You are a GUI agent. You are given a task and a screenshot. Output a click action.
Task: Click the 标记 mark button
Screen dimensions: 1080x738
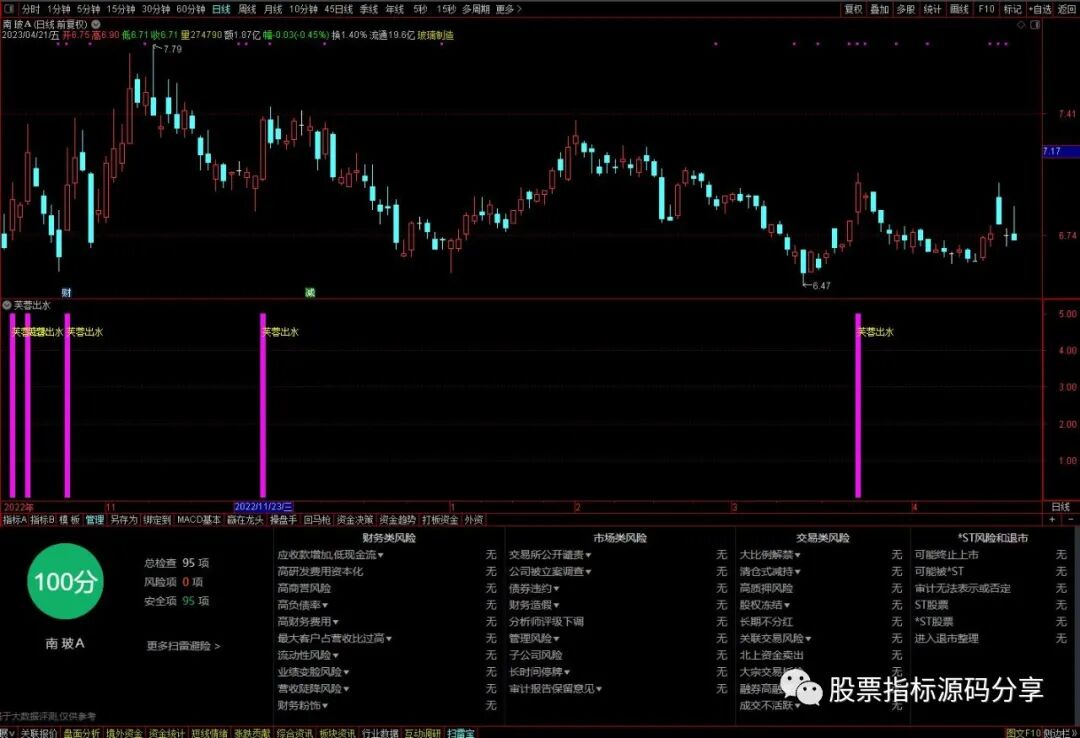[1012, 9]
